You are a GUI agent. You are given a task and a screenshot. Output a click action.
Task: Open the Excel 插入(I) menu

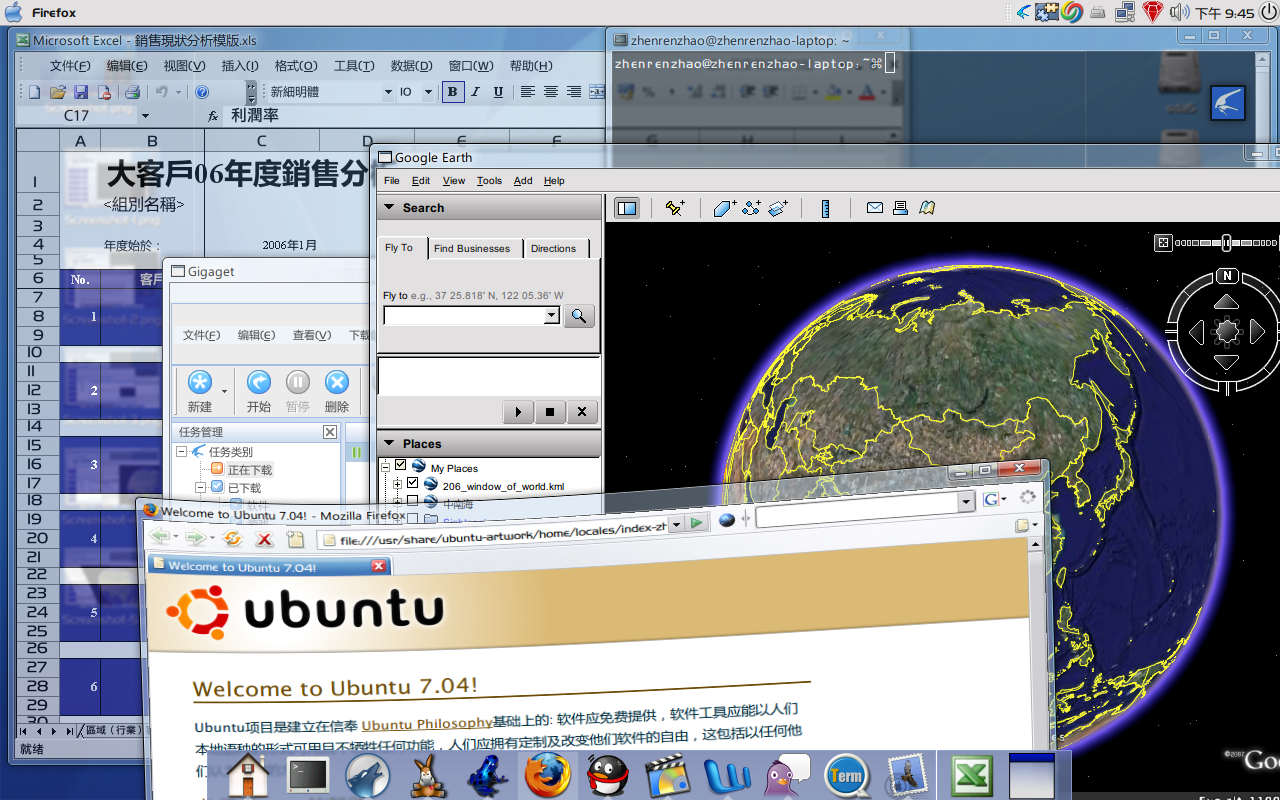tap(240, 66)
